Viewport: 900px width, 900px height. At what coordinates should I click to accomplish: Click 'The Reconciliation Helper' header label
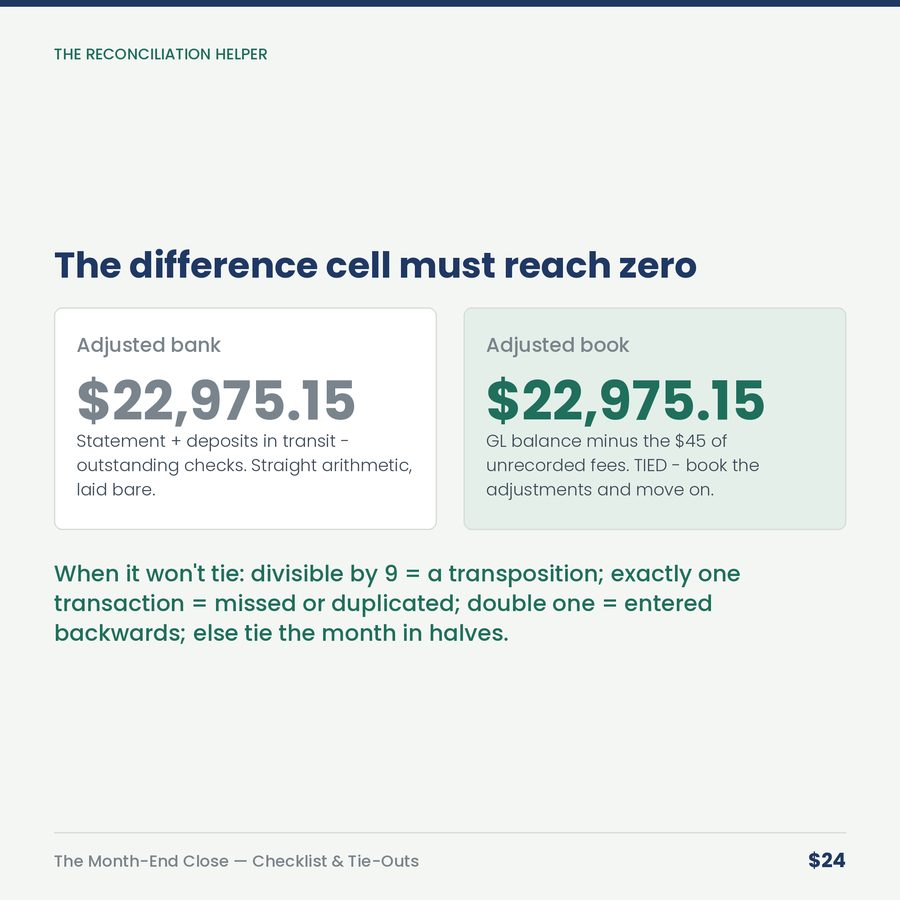161,55
